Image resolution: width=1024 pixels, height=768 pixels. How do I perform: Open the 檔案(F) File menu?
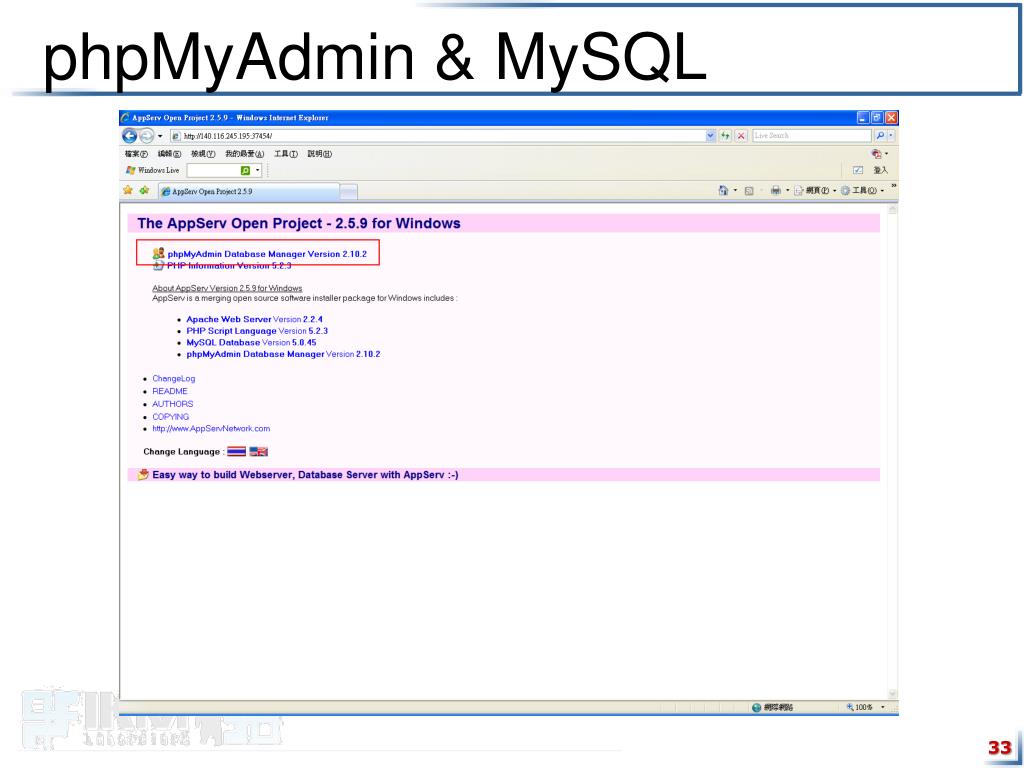click(136, 154)
